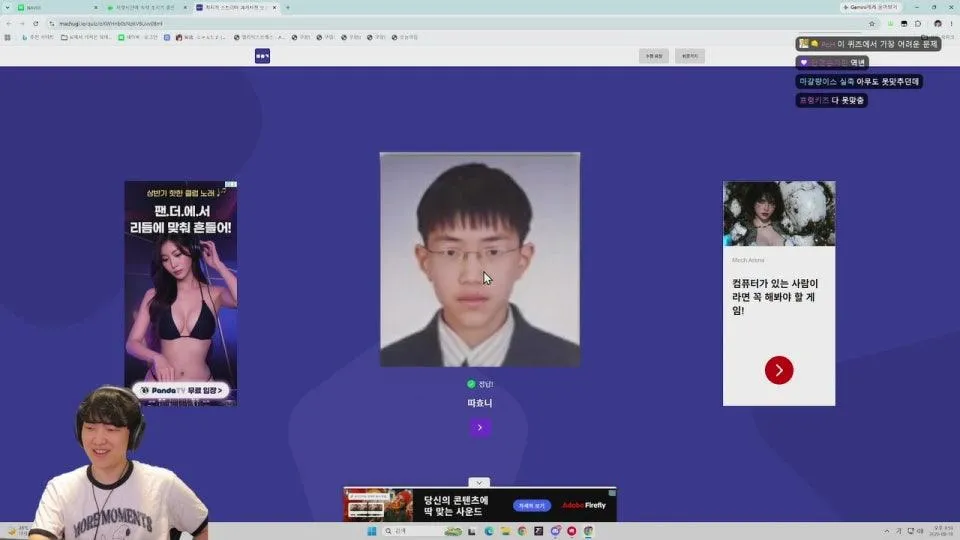Image resolution: width=960 pixels, height=540 pixels.
Task: Collapse the bottom ad with the chevron tab
Action: coord(479,482)
